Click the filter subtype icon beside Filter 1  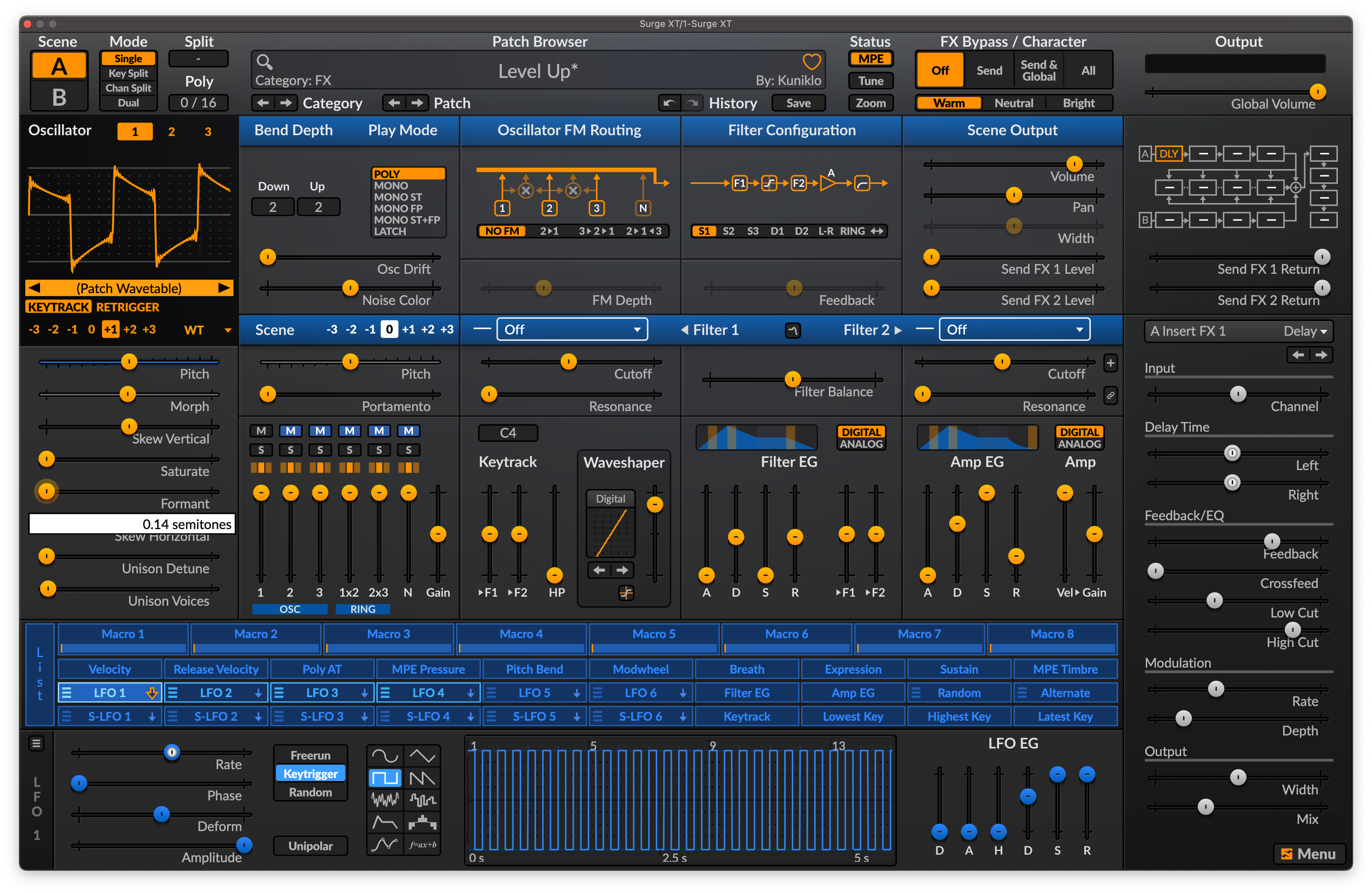click(x=793, y=330)
